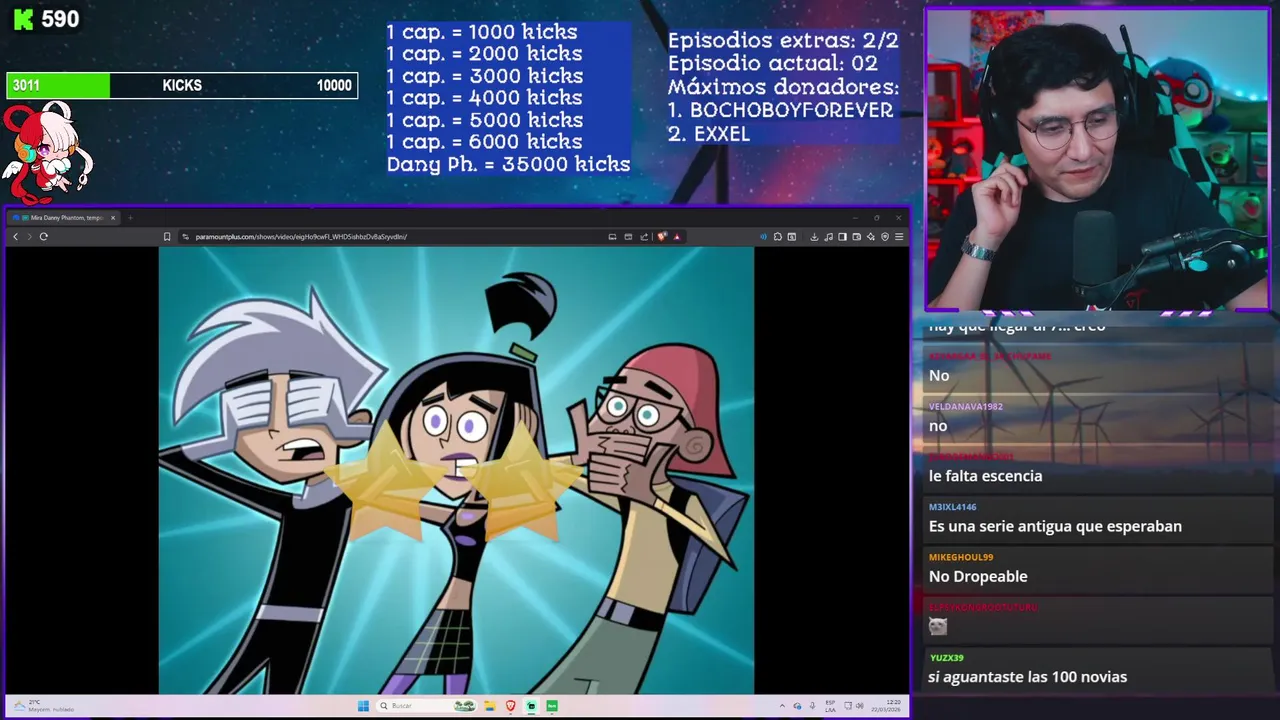Click the taskbar Buscar search box

point(426,706)
